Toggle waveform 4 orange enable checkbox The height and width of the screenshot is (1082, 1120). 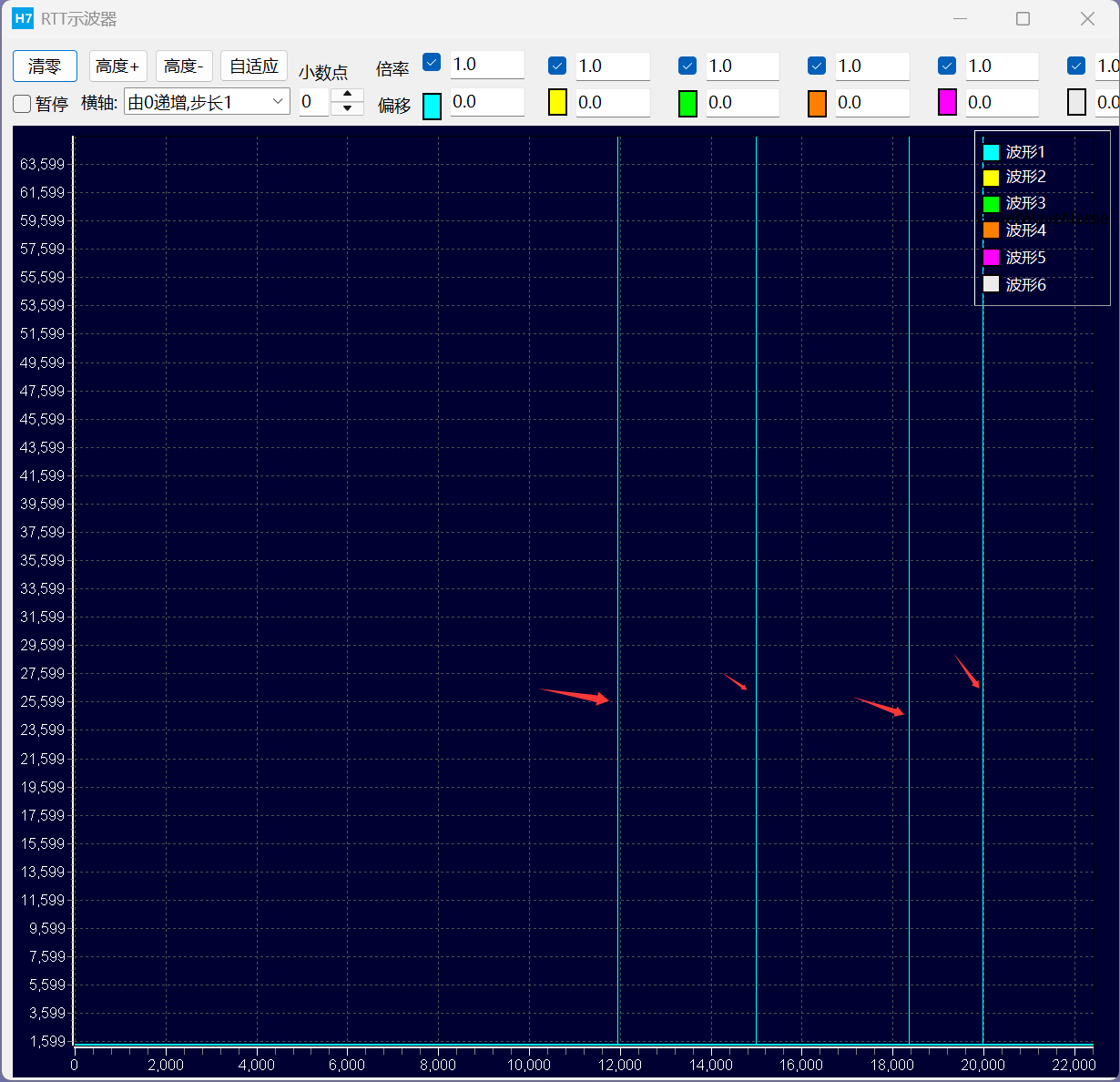(817, 66)
